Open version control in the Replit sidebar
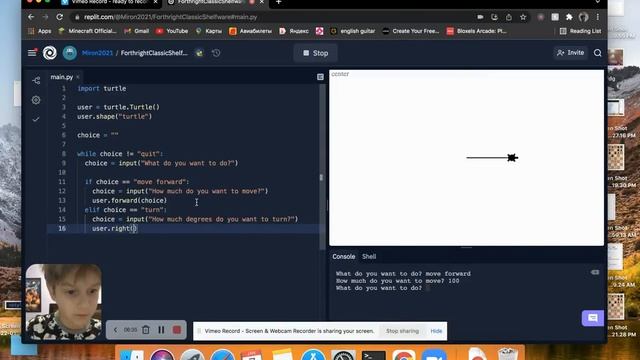 36,80
